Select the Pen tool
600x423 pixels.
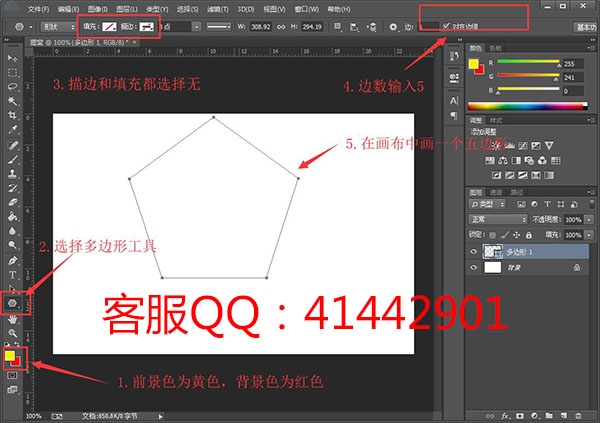(12, 261)
